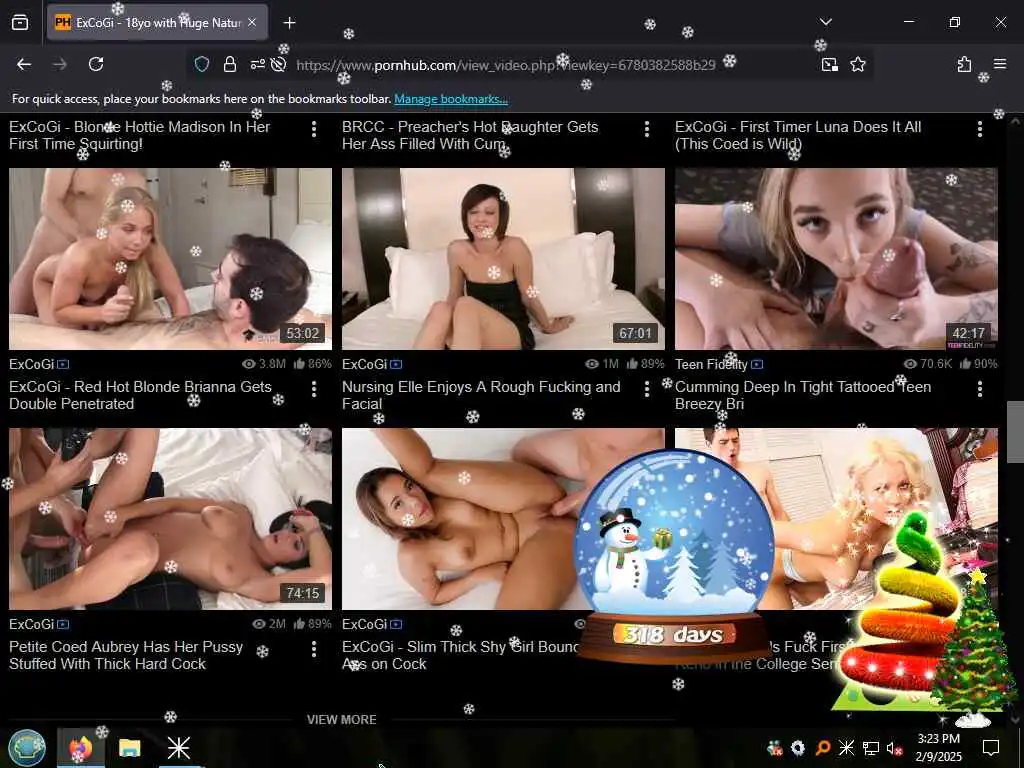
Task: Go back to the previous page
Action: click(24, 64)
